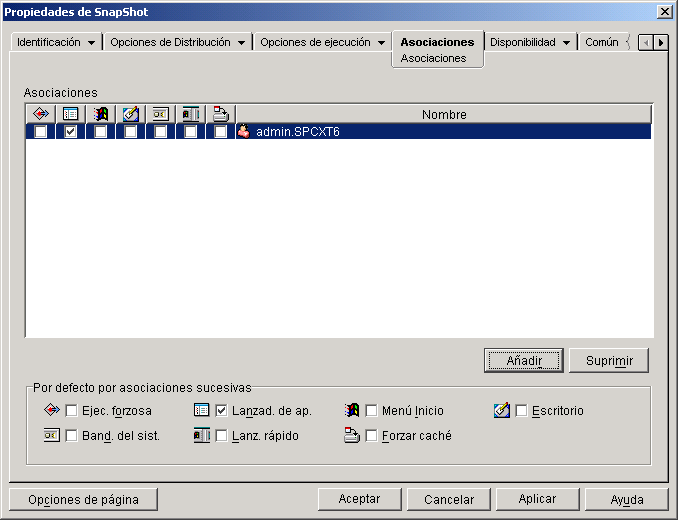The width and height of the screenshot is (678, 520).
Task: Select the Asociaciones subpage under the tab
Action: [x=433, y=58]
